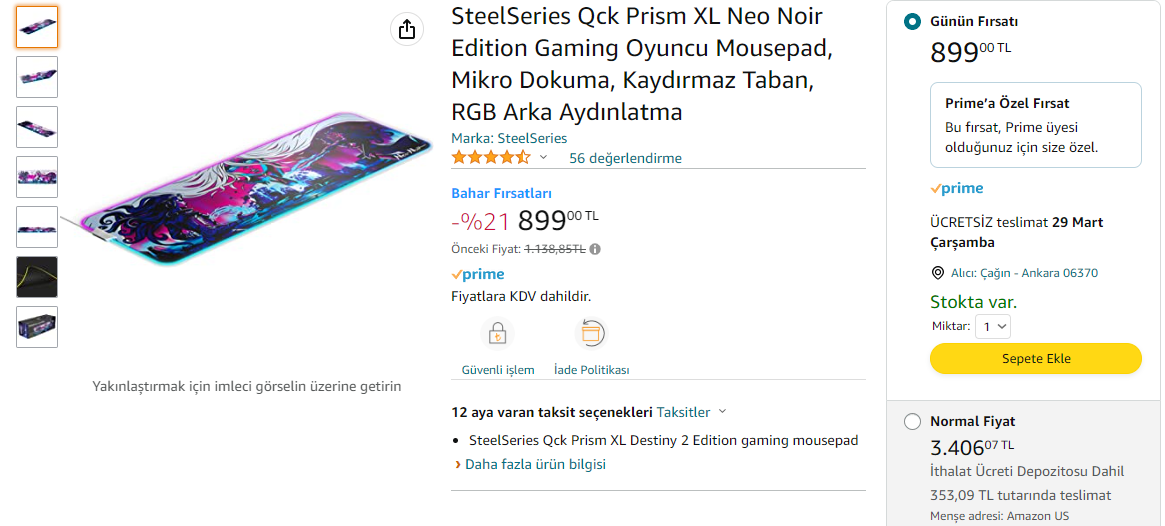Select the Normal Fiyat radio option
The height and width of the screenshot is (526, 1165).
click(912, 422)
